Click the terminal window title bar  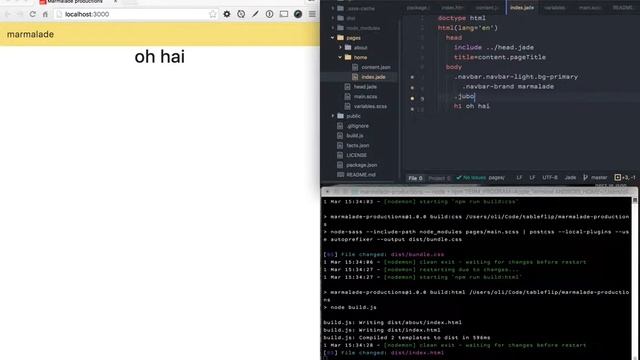click(479, 191)
